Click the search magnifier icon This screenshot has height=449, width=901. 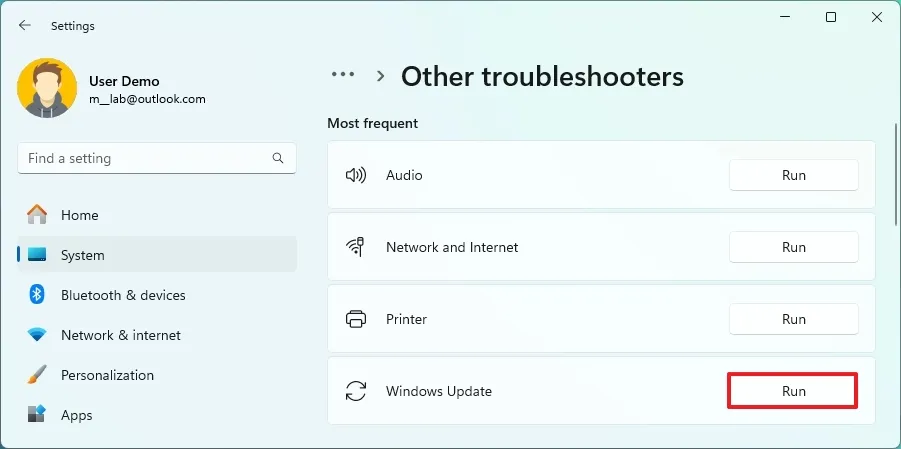click(278, 158)
